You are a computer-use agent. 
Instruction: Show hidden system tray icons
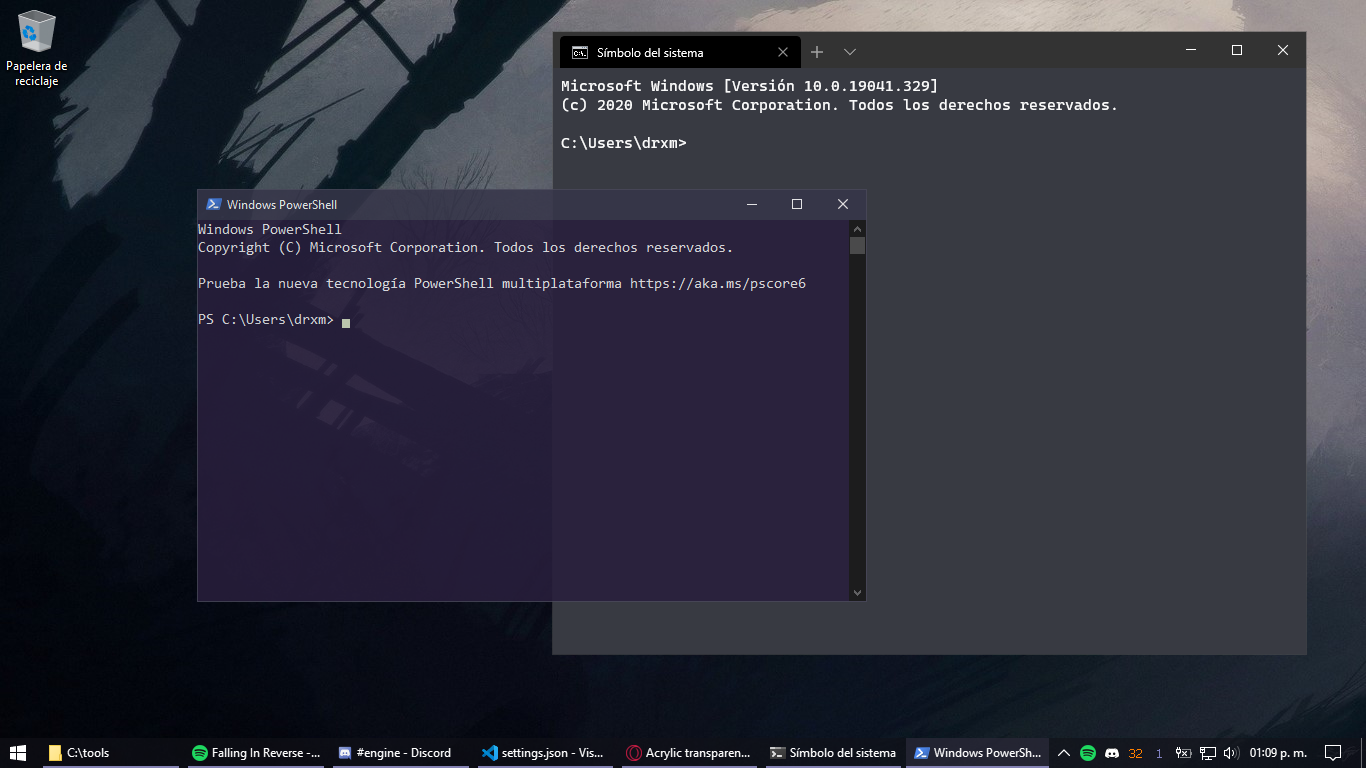point(1064,753)
